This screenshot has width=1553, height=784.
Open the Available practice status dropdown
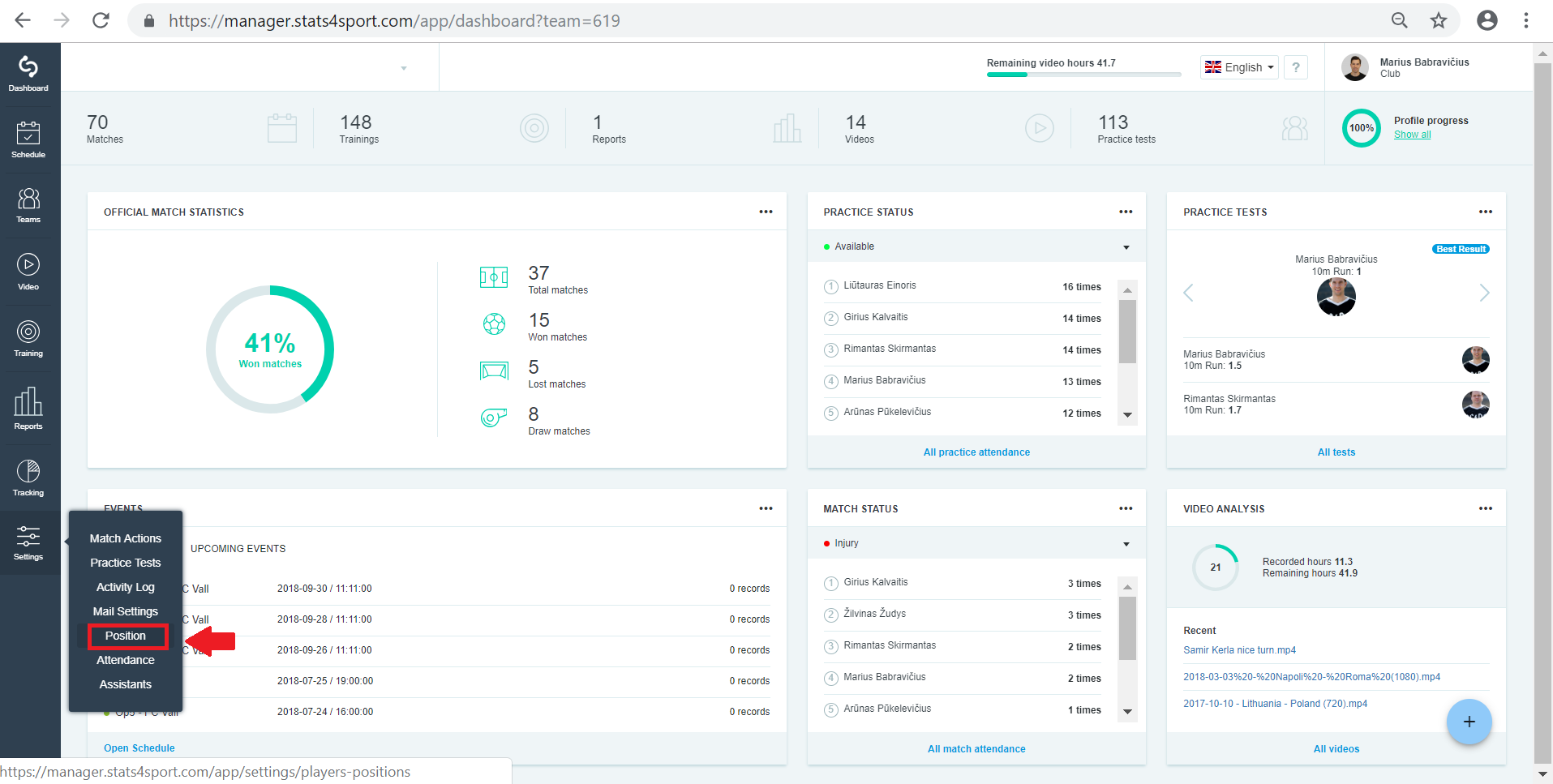pos(976,246)
